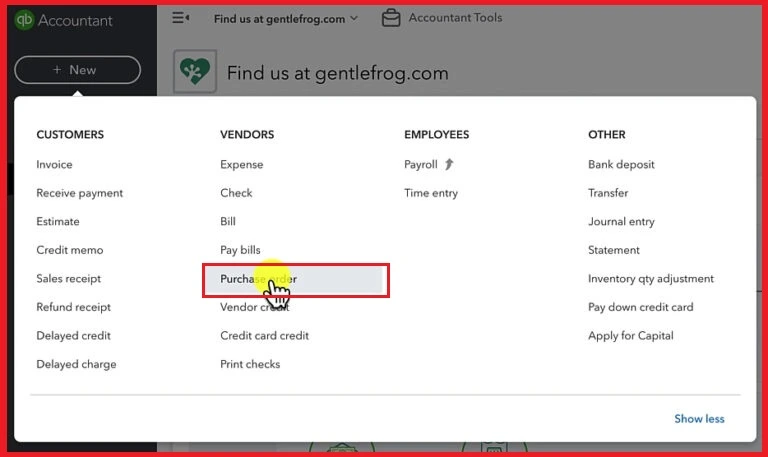Click the Apply for Capital link
768x457 pixels.
(x=630, y=336)
